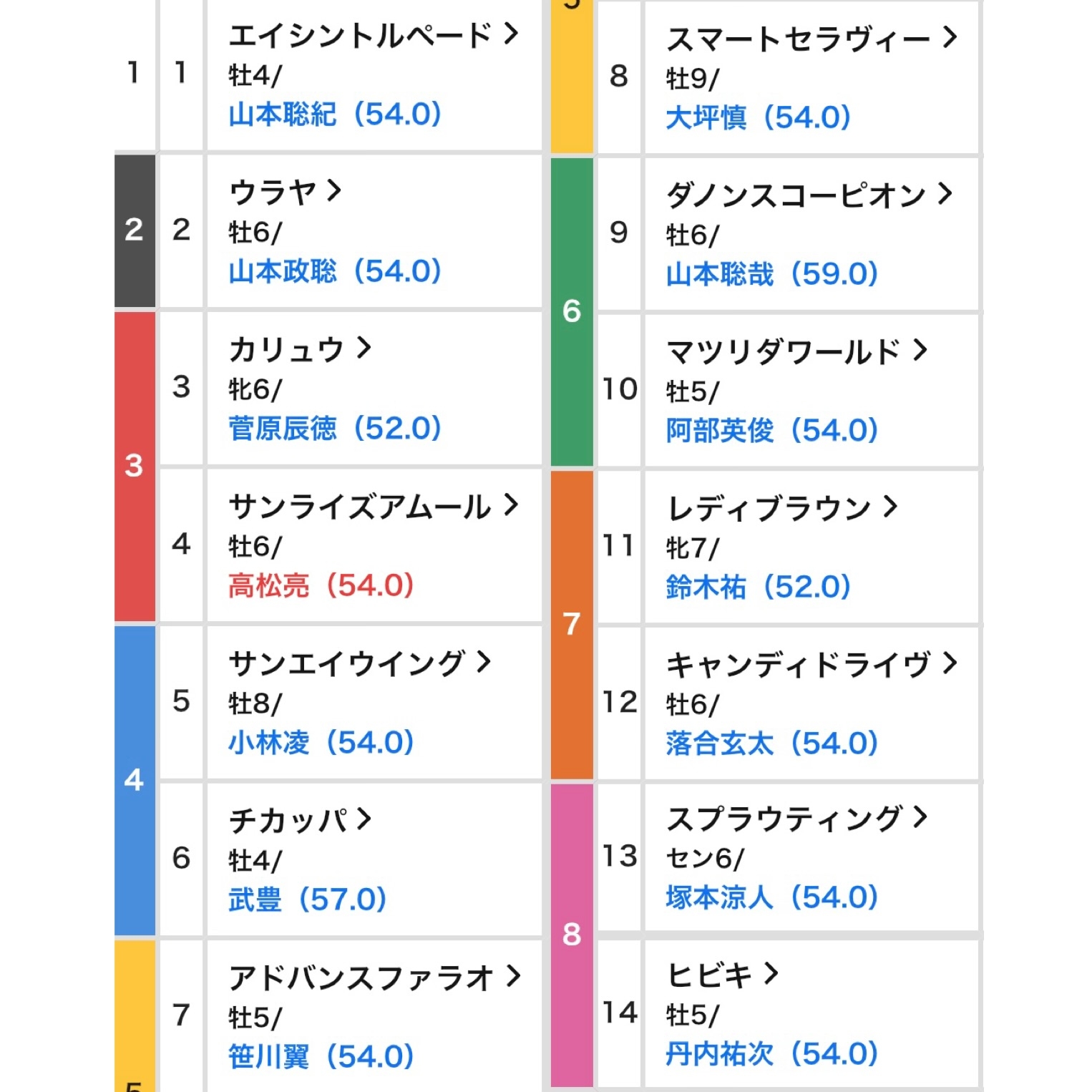The image size is (1092, 1092).
Task: Select horse name サンライズアムール
Action: pyautogui.click(x=360, y=507)
